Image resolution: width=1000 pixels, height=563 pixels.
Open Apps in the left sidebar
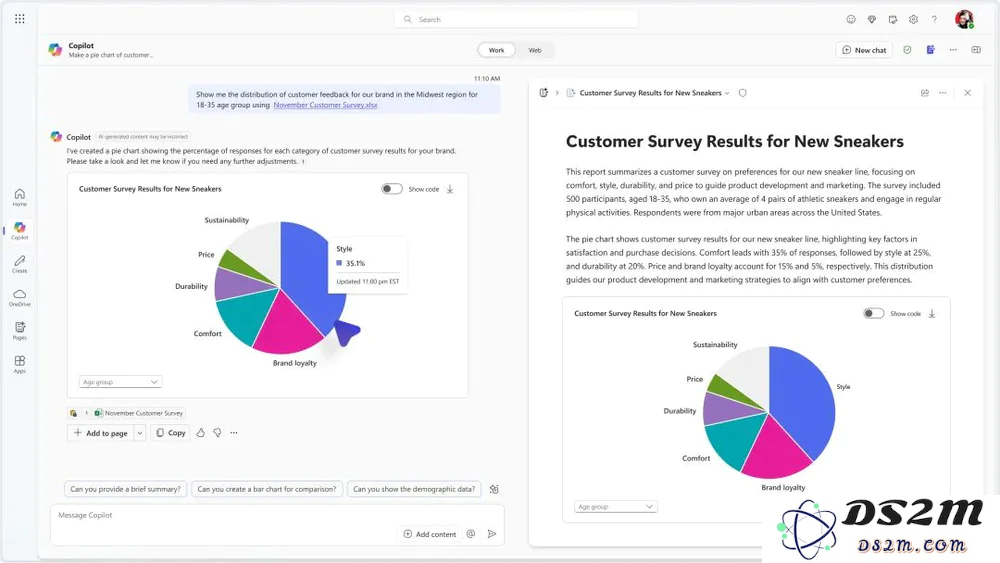coord(20,364)
